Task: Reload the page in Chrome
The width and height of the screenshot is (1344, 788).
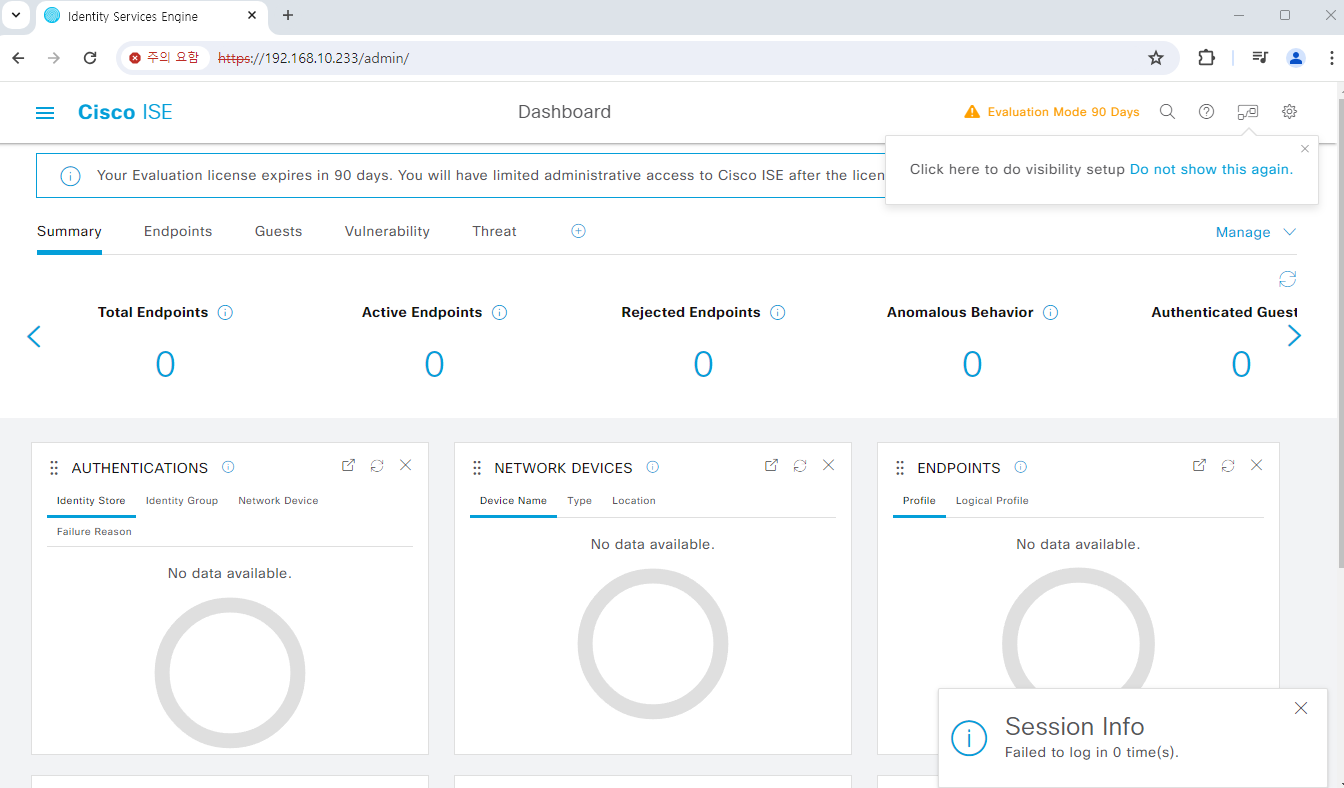Action: click(x=90, y=58)
